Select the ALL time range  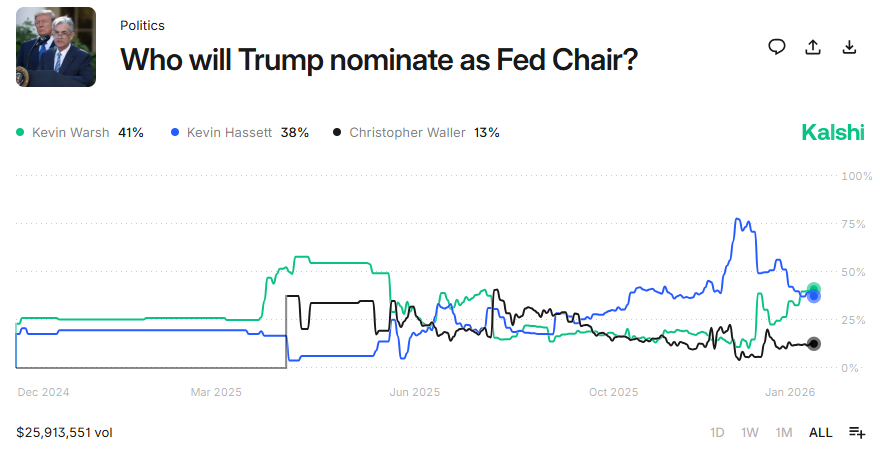pos(820,432)
